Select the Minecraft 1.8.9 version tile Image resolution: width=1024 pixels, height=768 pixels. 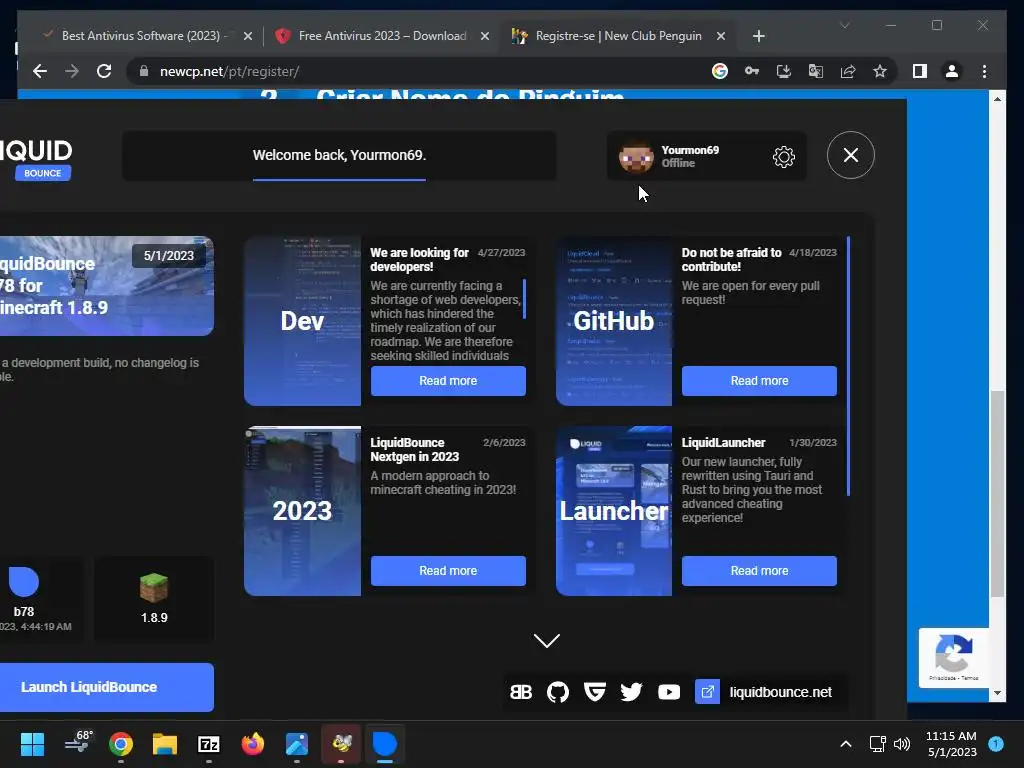pyautogui.click(x=154, y=599)
